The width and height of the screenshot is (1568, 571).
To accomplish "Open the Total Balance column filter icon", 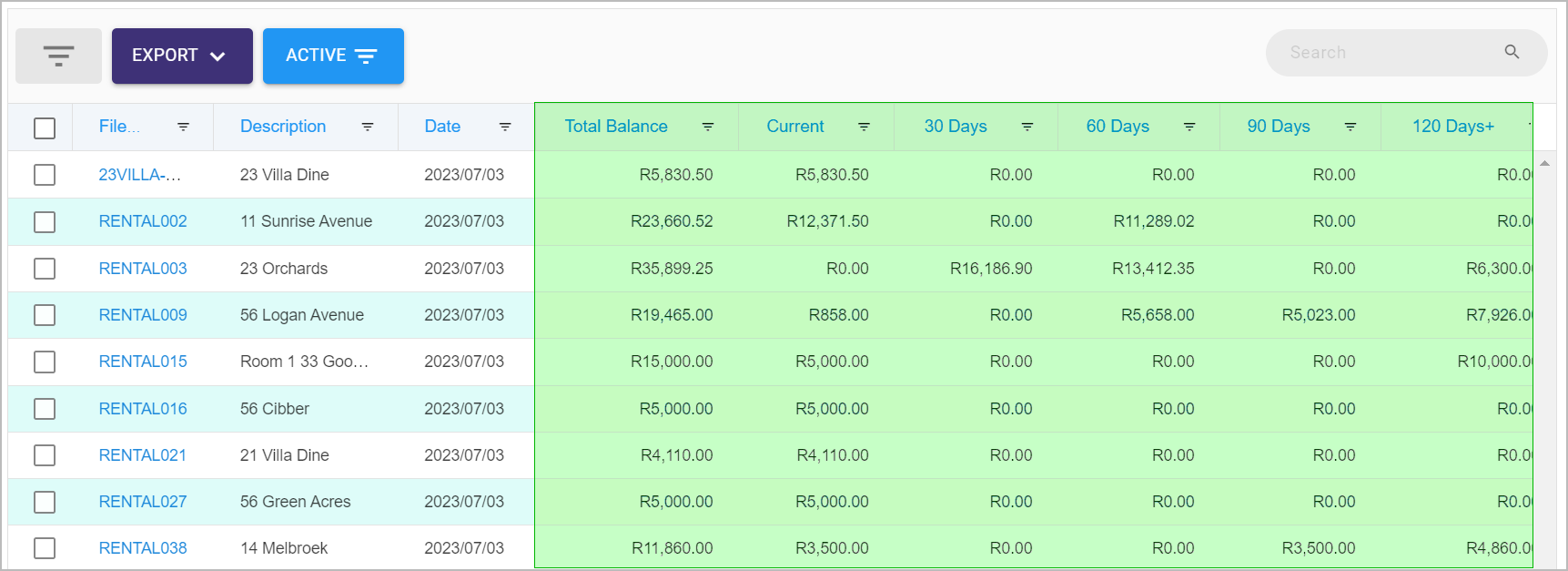I will [x=708, y=127].
